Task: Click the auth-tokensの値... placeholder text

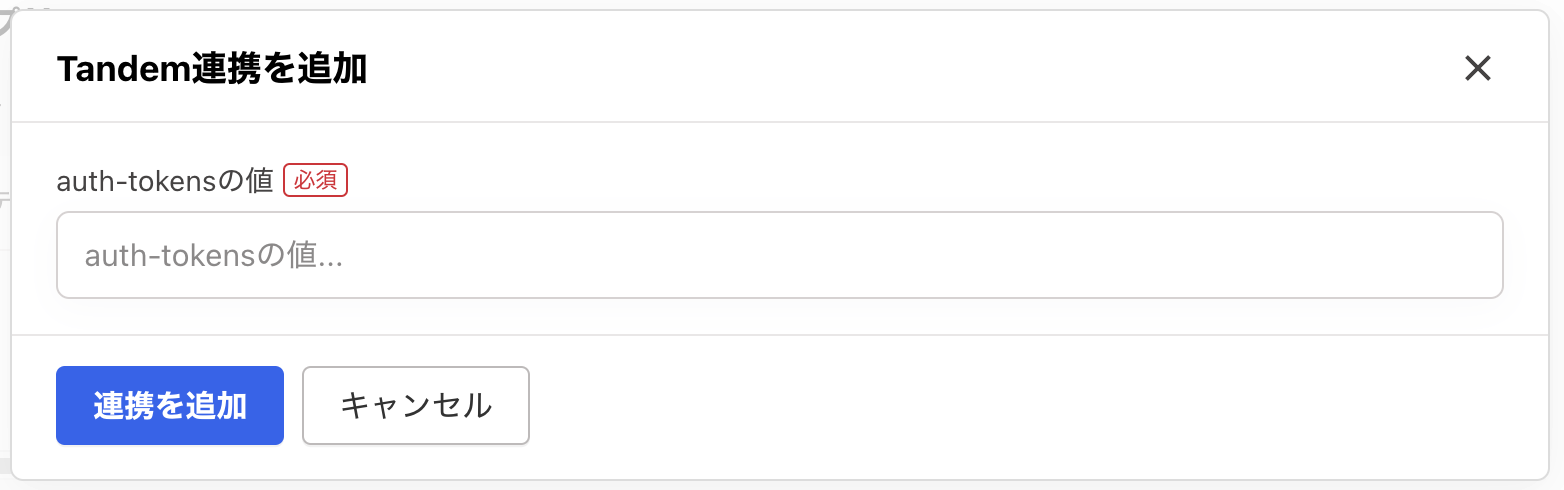Action: (x=214, y=256)
